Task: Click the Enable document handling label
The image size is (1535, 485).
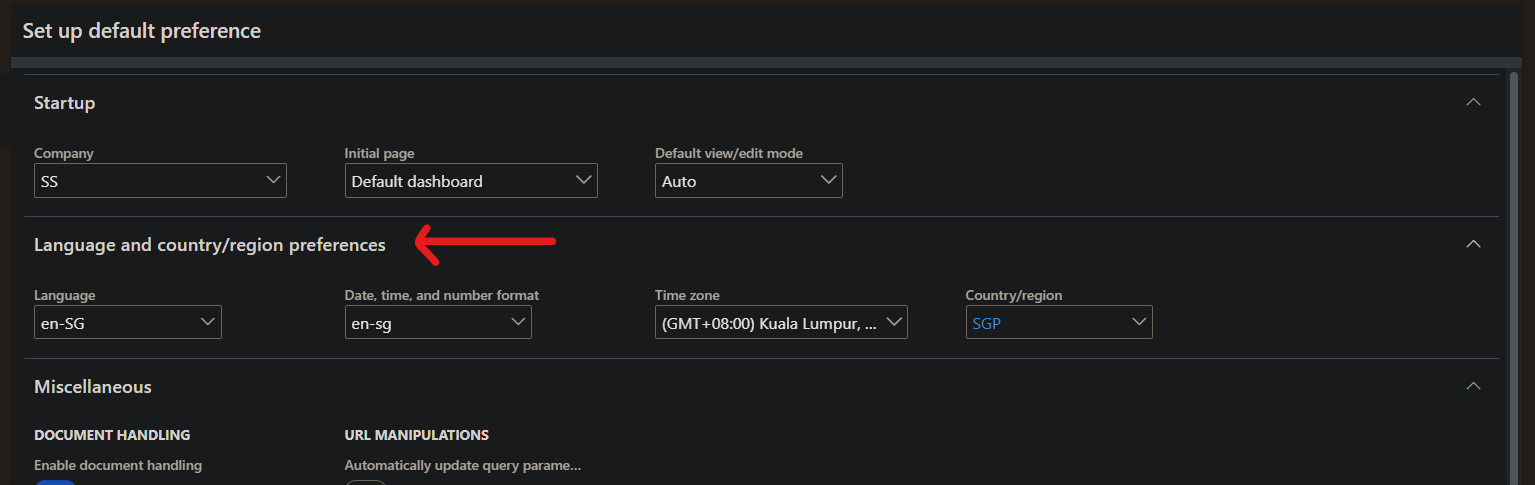Action: pyautogui.click(x=118, y=465)
